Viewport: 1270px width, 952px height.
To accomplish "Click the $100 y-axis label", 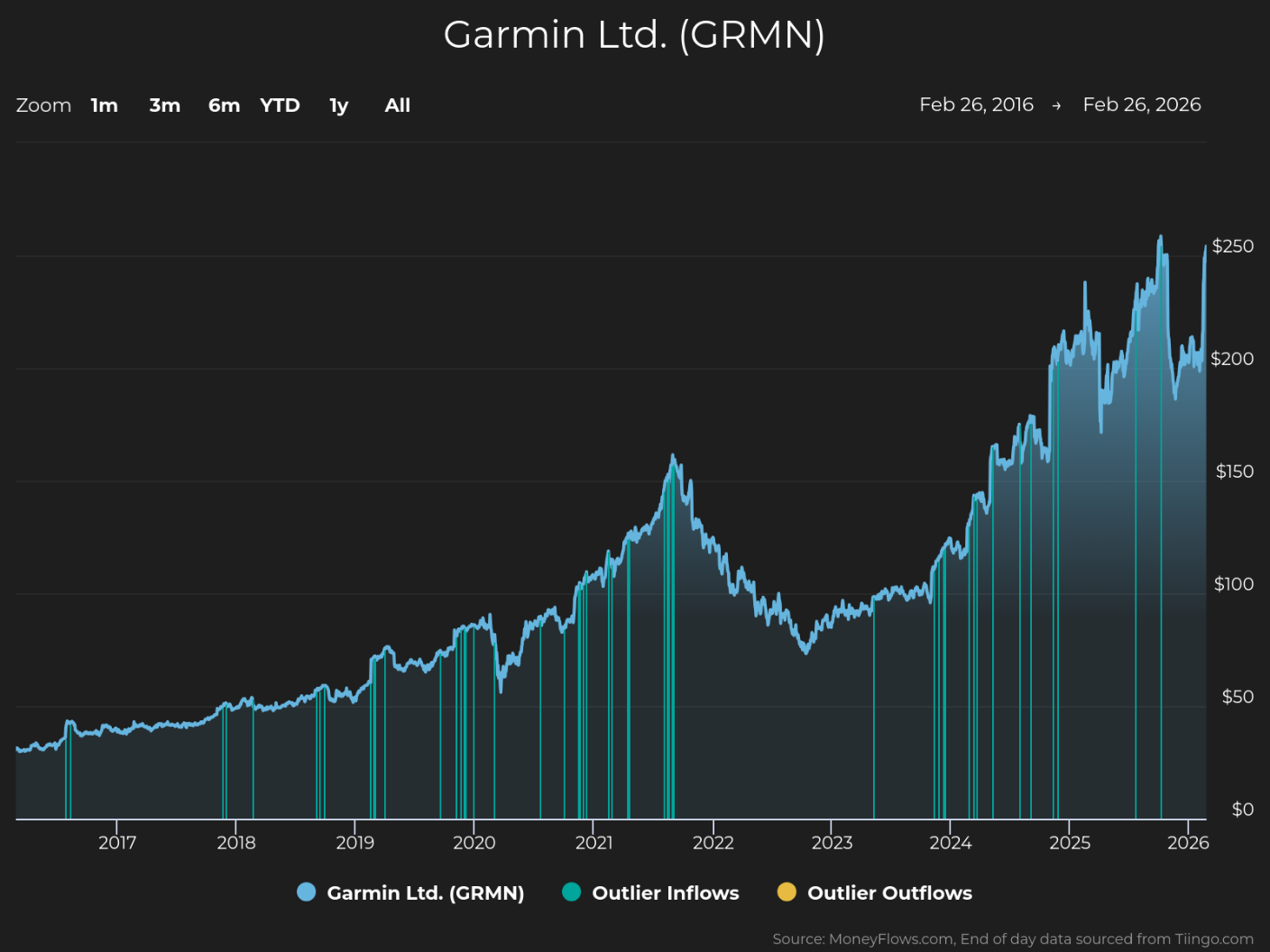I will pos(1234,584).
